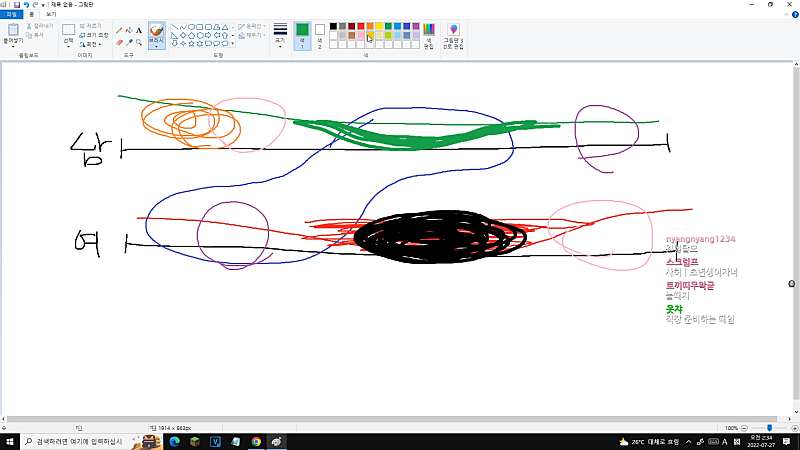The height and width of the screenshot is (450, 800).
Task: Open Microsoft Edge from the taskbar
Action: coord(174,442)
